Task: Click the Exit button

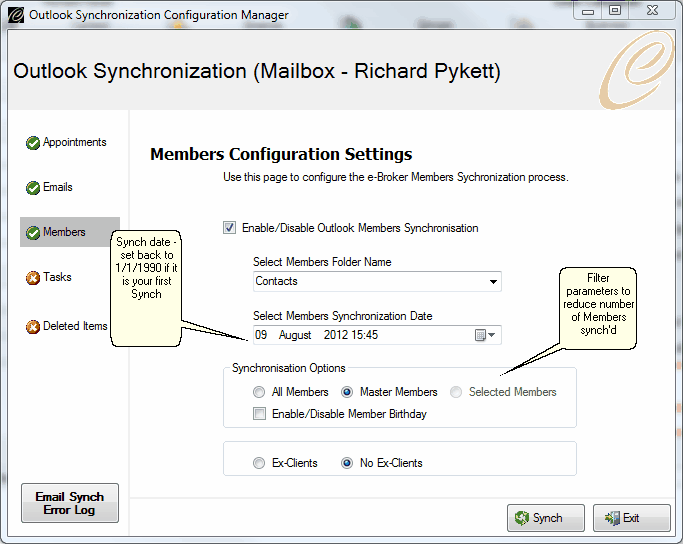Action: pos(632,518)
